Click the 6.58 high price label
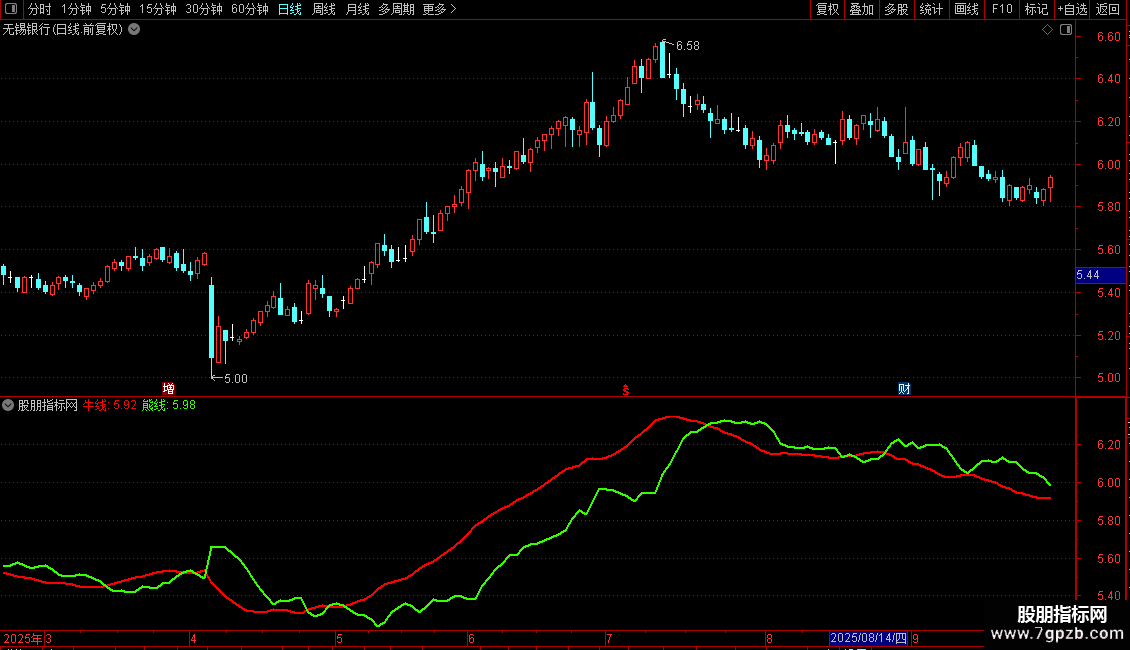The height and width of the screenshot is (650, 1130). coord(688,46)
